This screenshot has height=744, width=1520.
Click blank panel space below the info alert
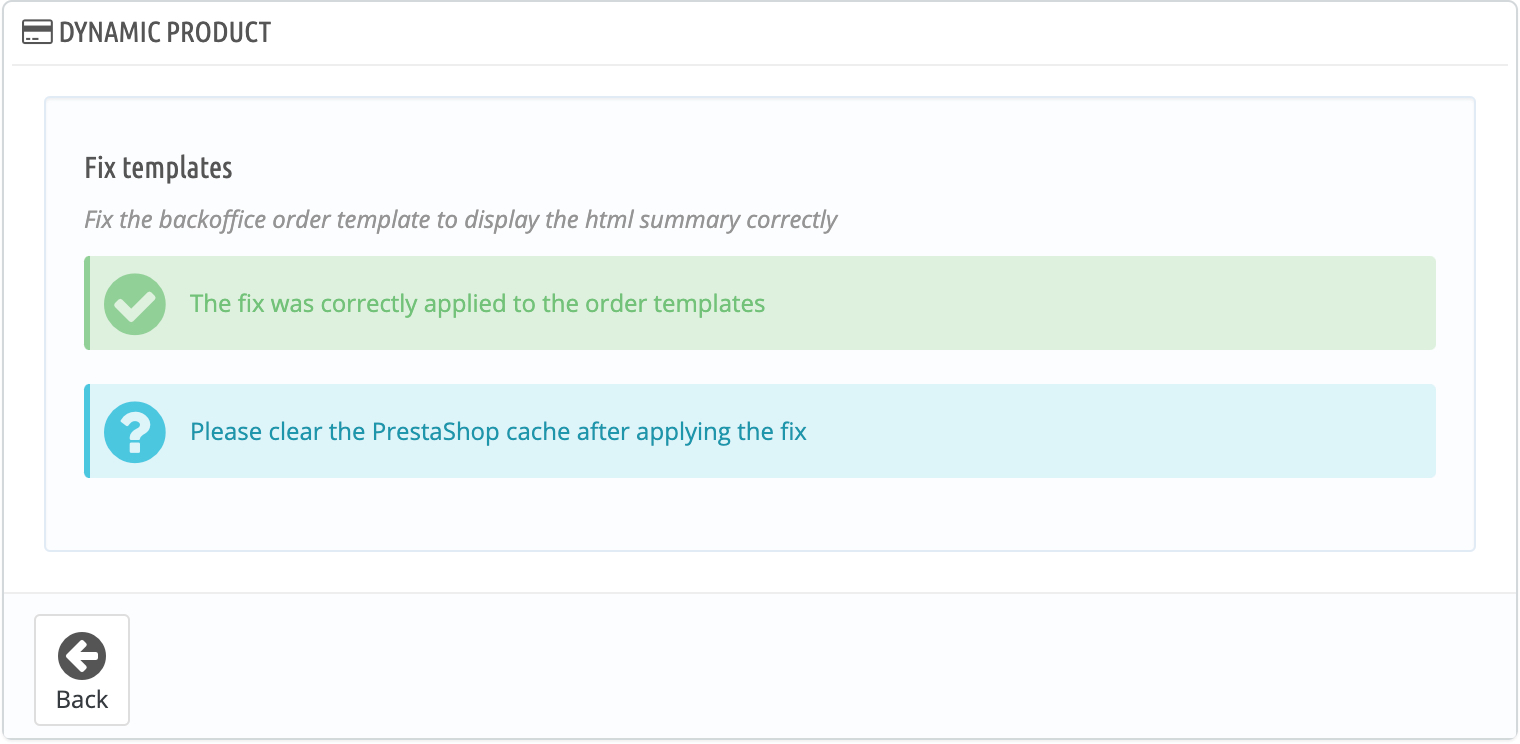760,514
